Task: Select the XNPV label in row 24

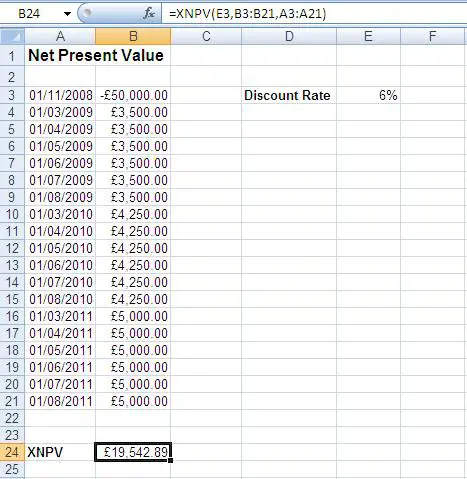Action: coord(45,452)
